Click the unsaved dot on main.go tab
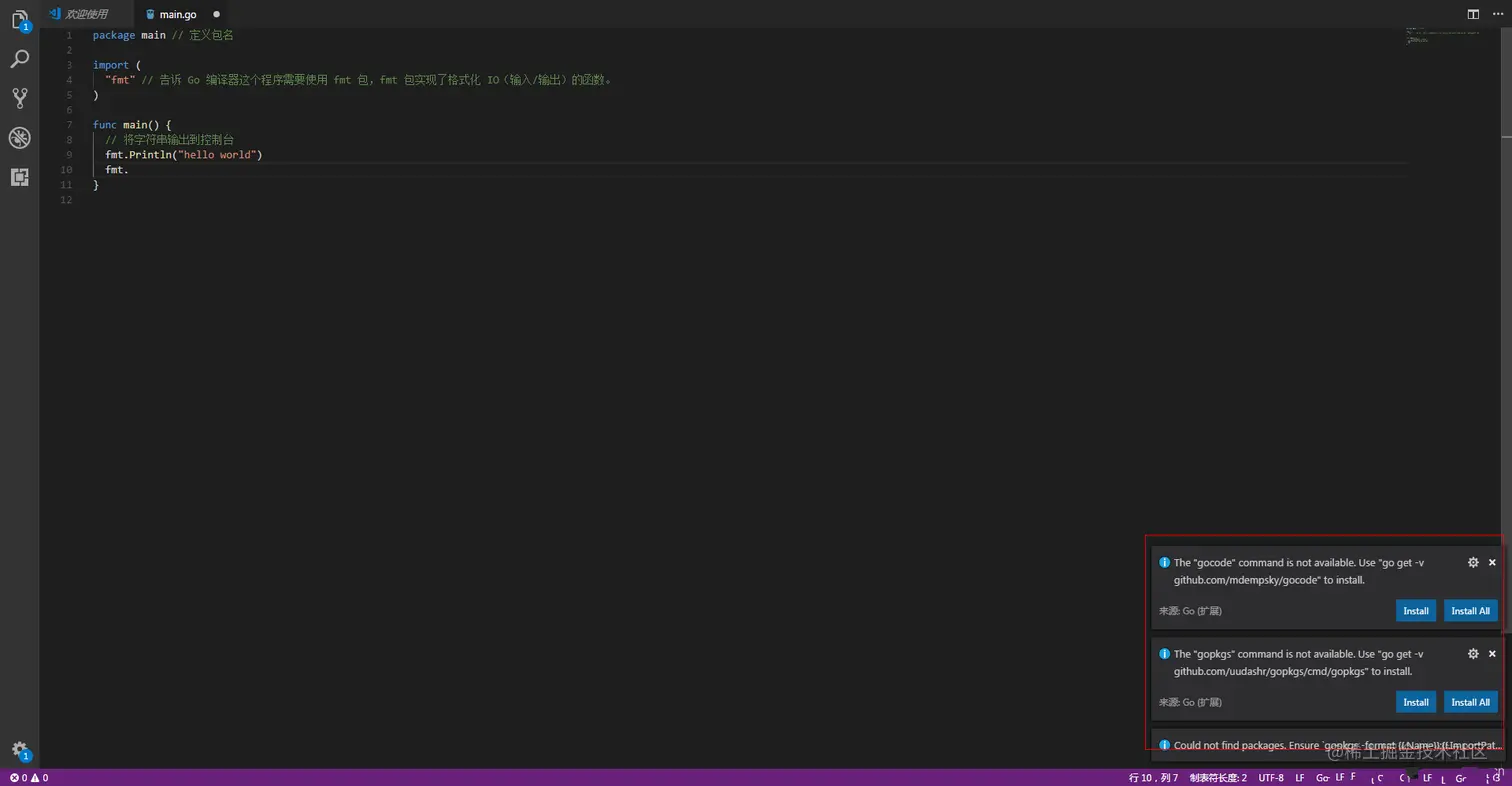1512x786 pixels. pyautogui.click(x=216, y=14)
